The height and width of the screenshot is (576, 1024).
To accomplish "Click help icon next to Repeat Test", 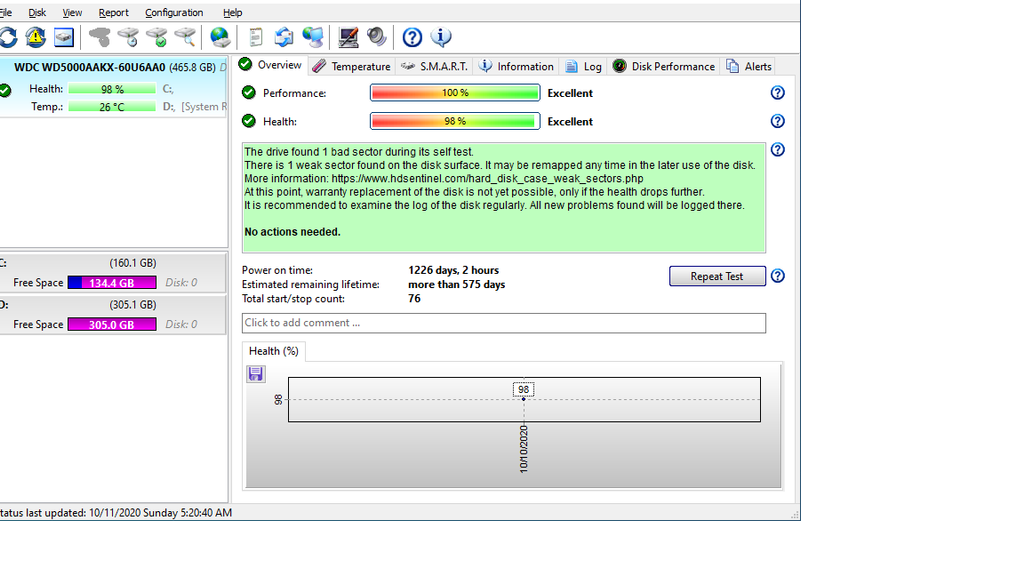I will (x=777, y=276).
